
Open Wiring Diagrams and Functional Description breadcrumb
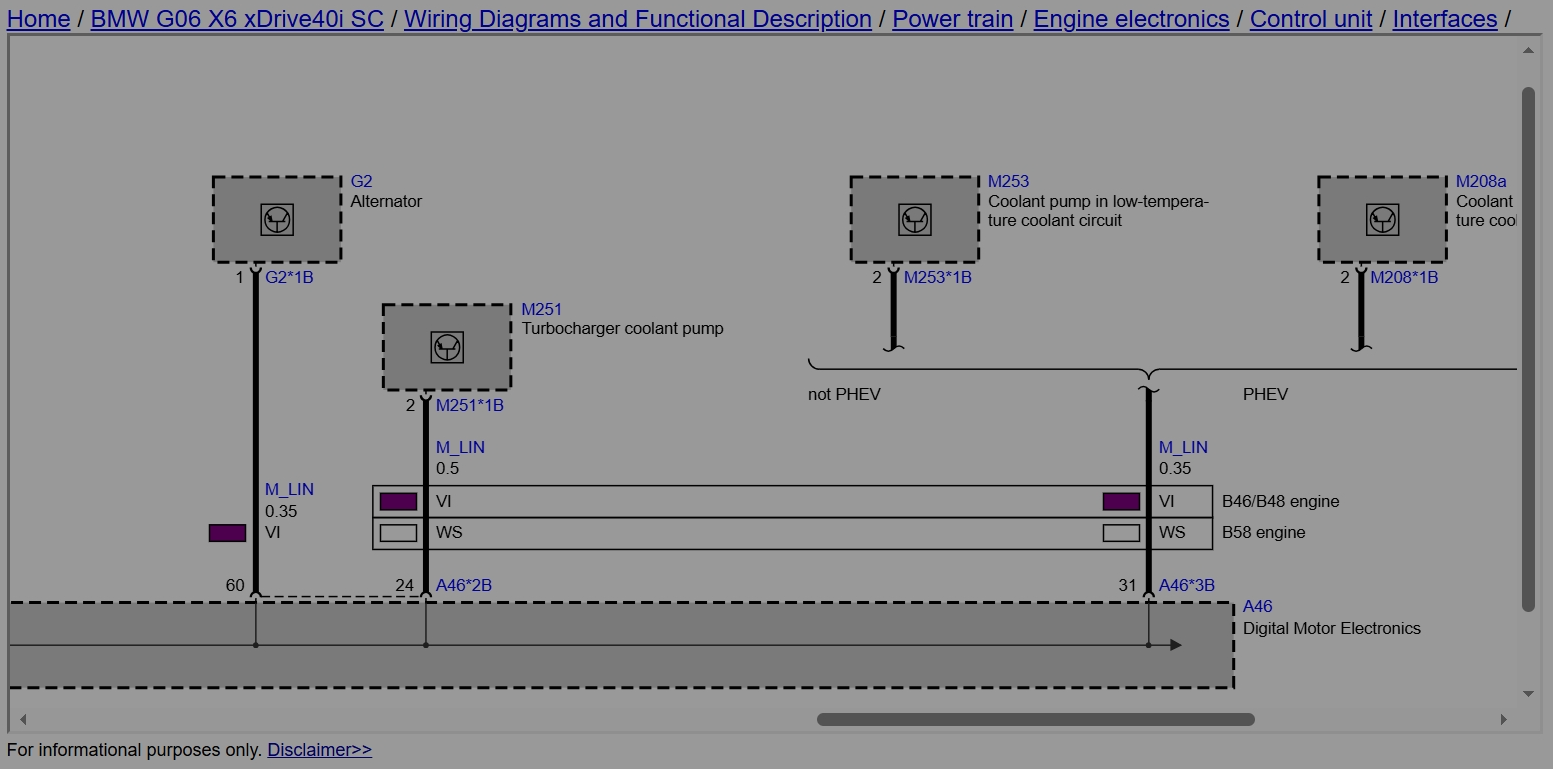coord(638,19)
